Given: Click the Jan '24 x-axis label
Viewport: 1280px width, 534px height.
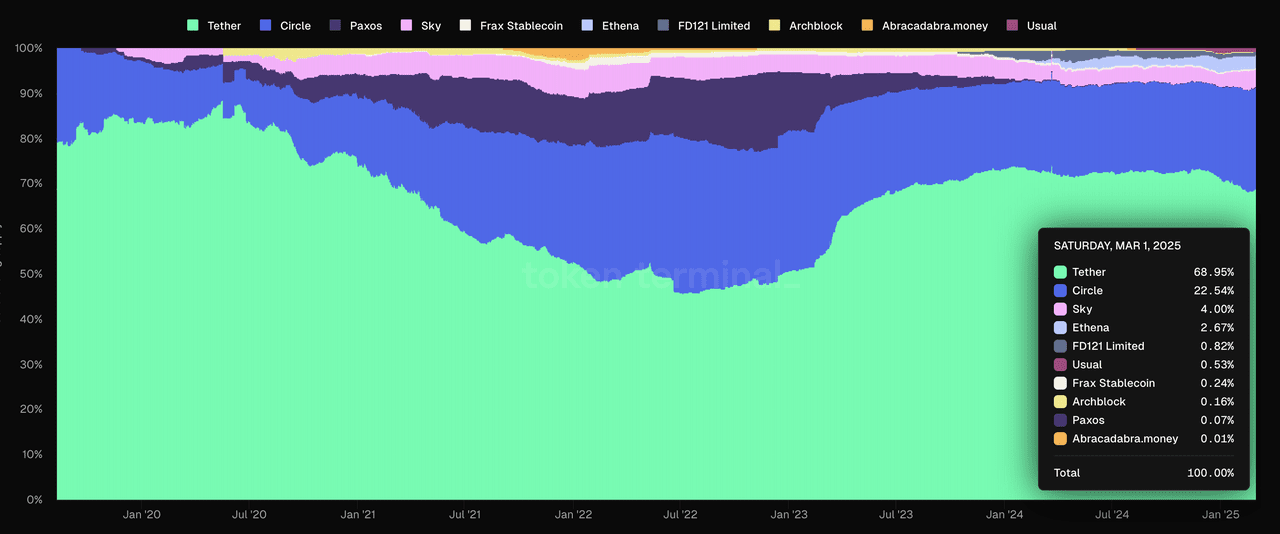Looking at the screenshot, I should pyautogui.click(x=1004, y=515).
